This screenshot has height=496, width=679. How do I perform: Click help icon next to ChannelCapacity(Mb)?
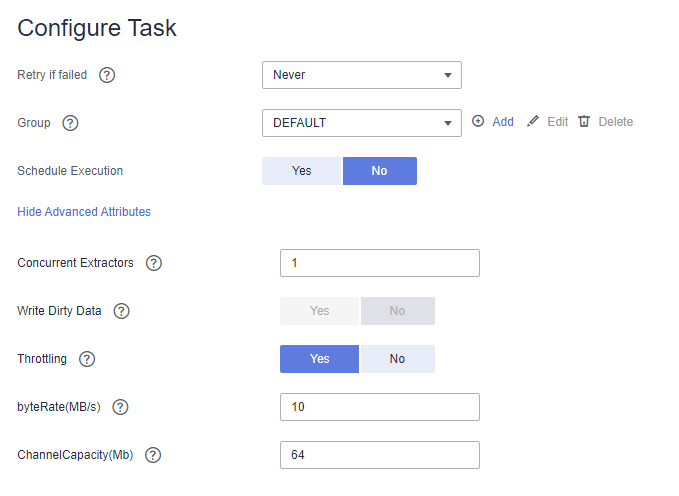(x=153, y=455)
